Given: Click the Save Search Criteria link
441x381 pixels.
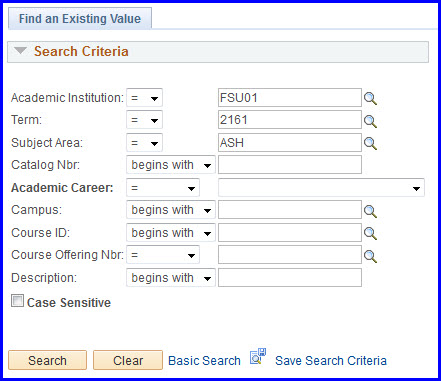Looking at the screenshot, I should coord(331,361).
